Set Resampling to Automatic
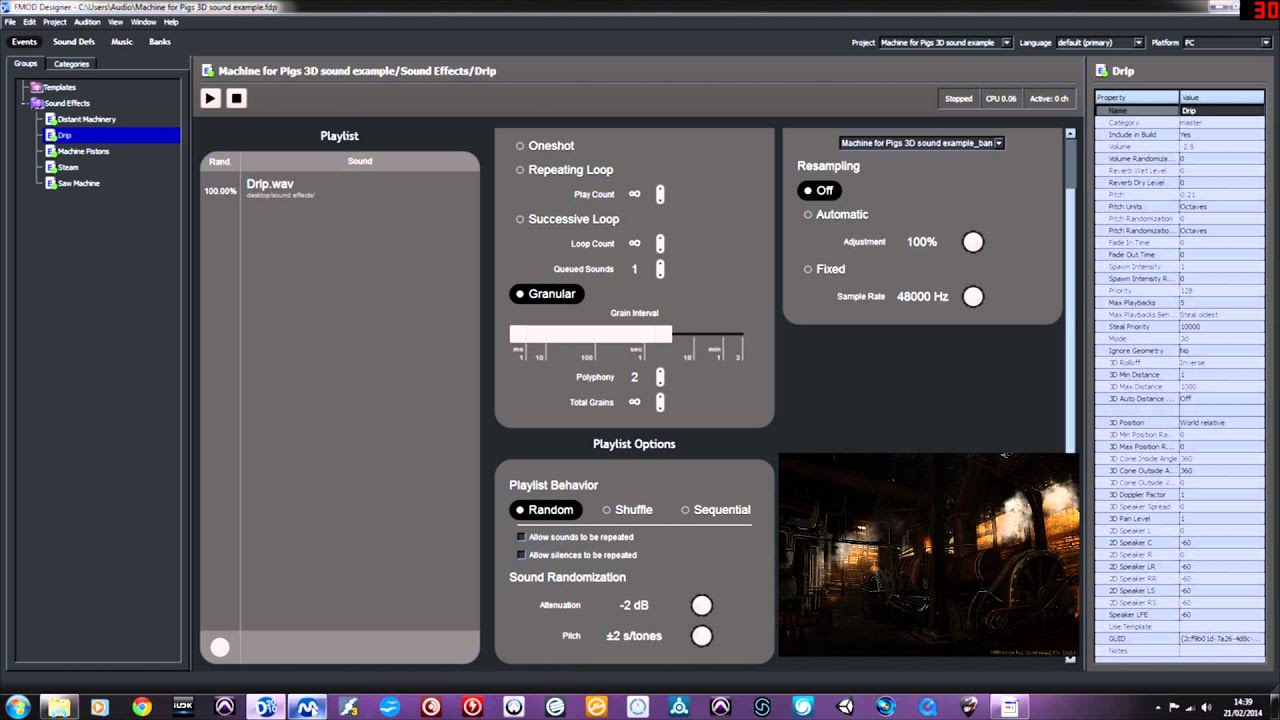This screenshot has width=1280, height=720. [x=836, y=215]
